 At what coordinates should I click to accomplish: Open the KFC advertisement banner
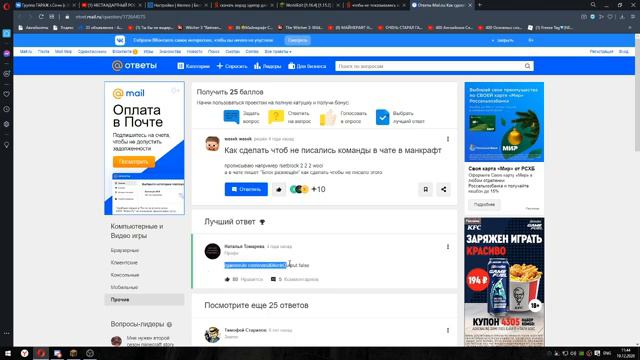click(x=504, y=282)
